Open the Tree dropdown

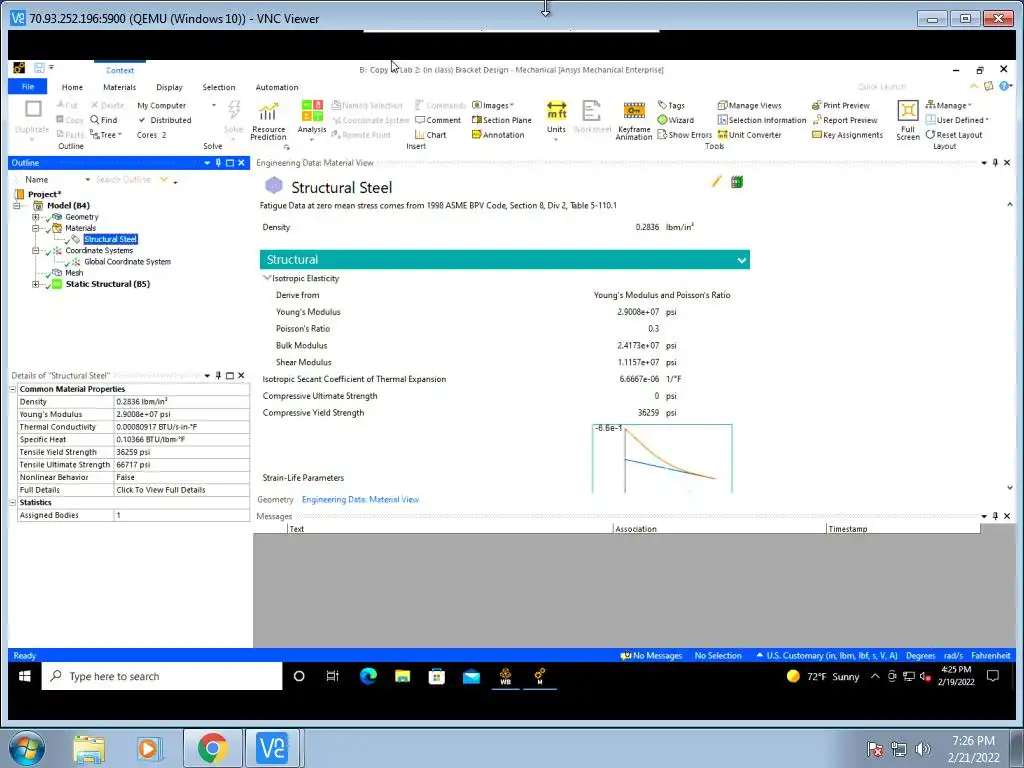(x=106, y=135)
